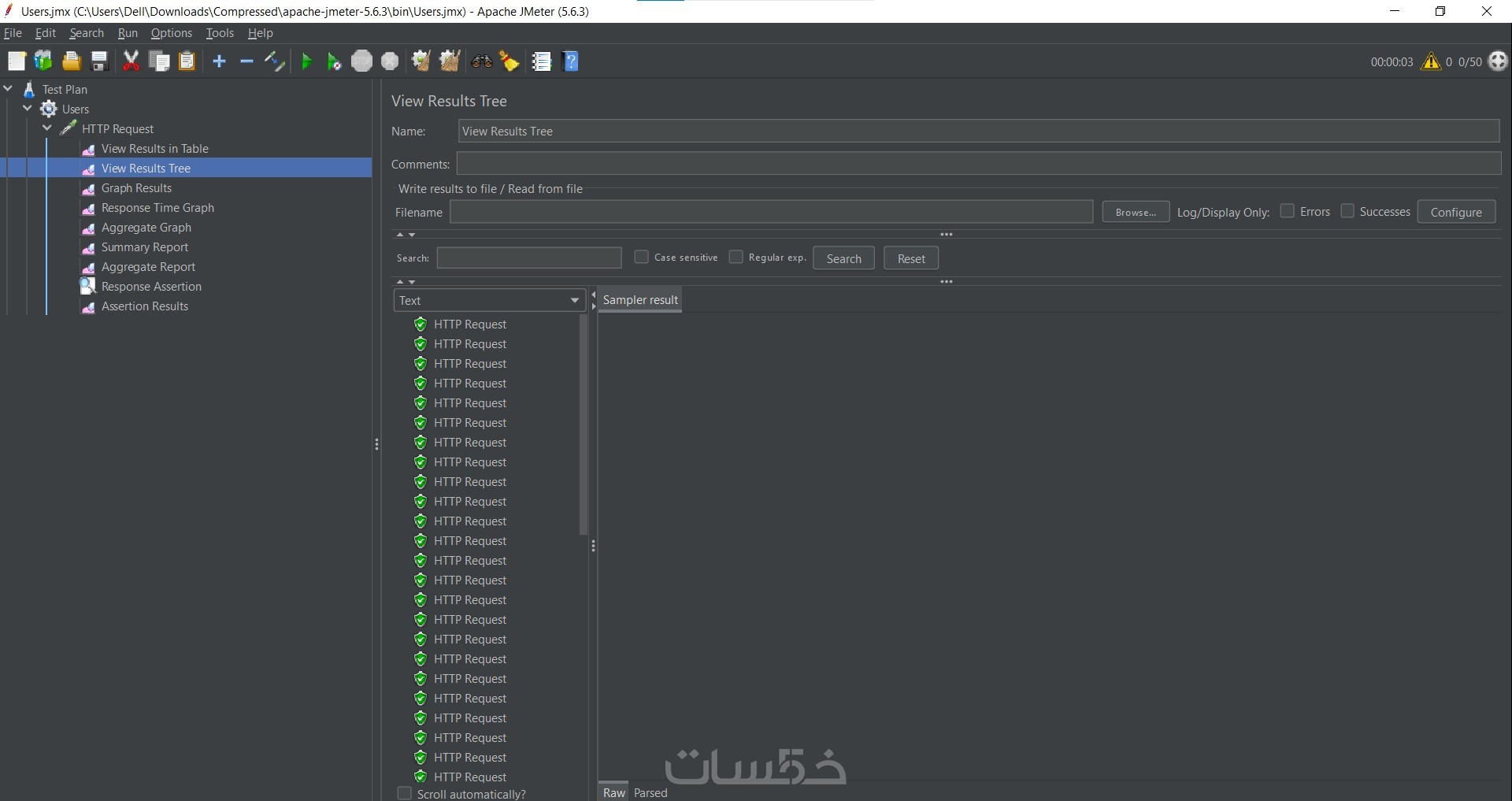Image resolution: width=1512 pixels, height=801 pixels.
Task: Click the yellow warning triangle log icon
Action: (1431, 61)
